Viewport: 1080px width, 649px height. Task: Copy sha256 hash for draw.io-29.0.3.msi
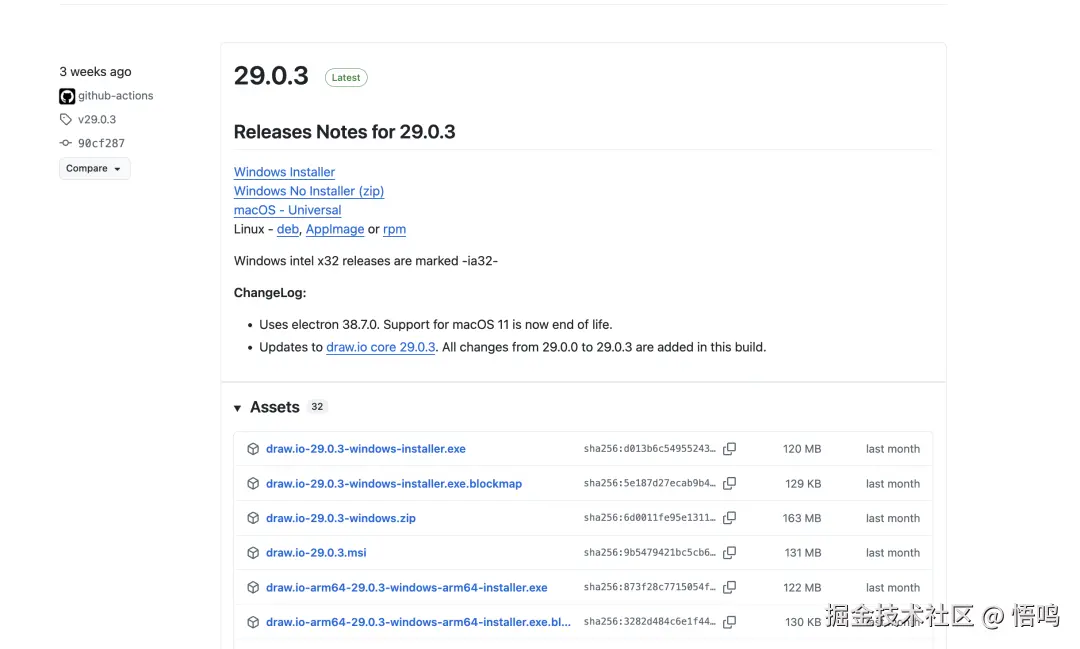pos(729,553)
